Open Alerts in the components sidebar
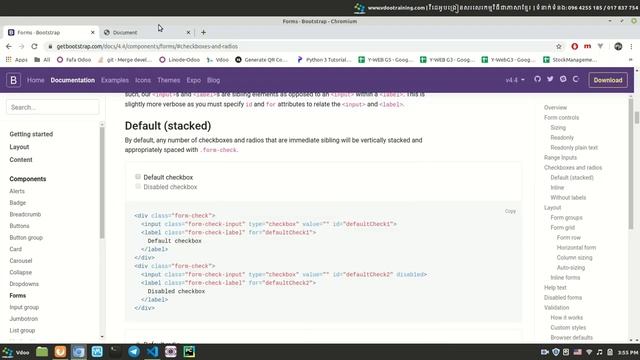Screen dimensions: 640x360 [17, 191]
